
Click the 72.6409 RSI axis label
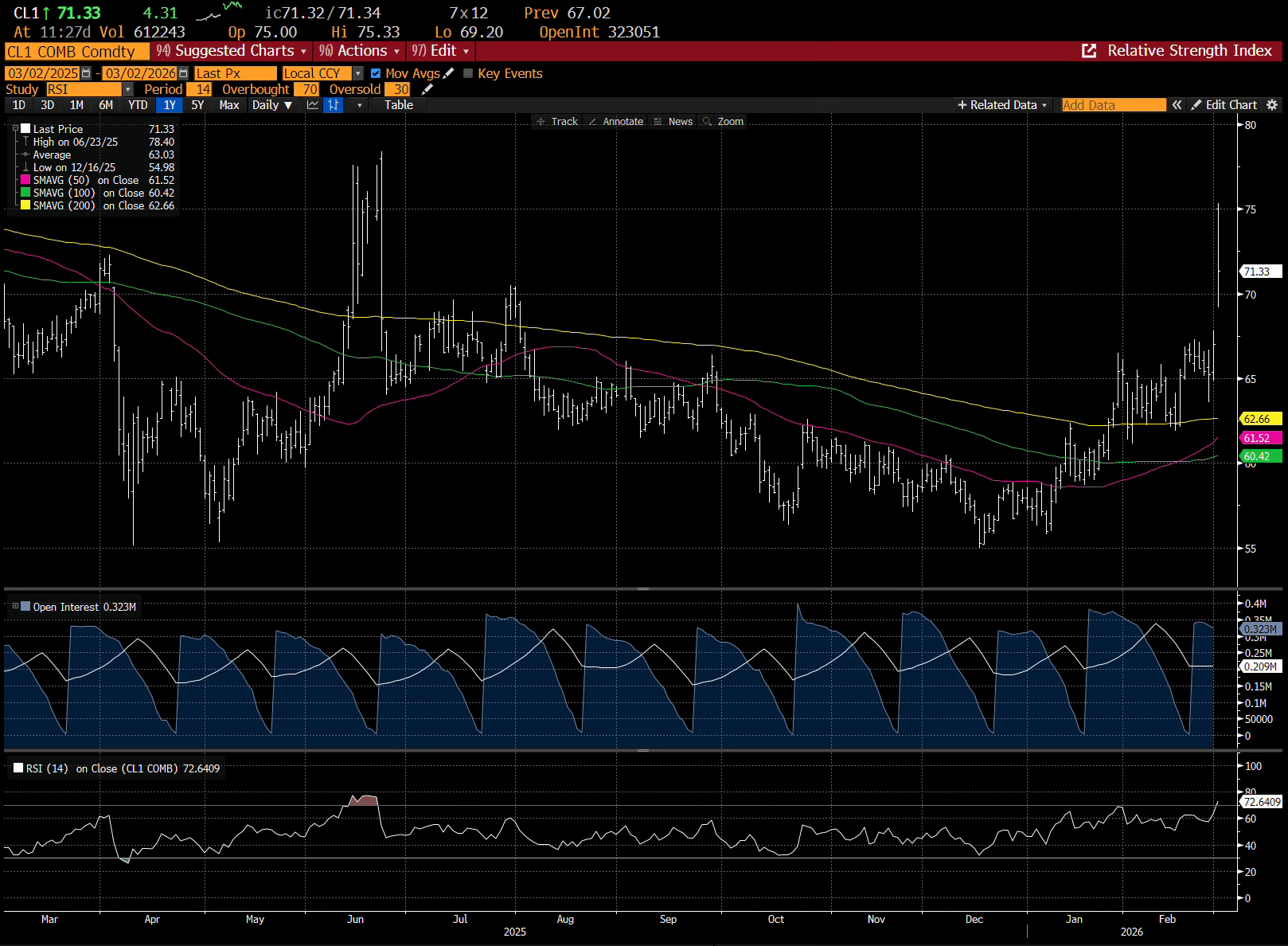(x=1261, y=802)
